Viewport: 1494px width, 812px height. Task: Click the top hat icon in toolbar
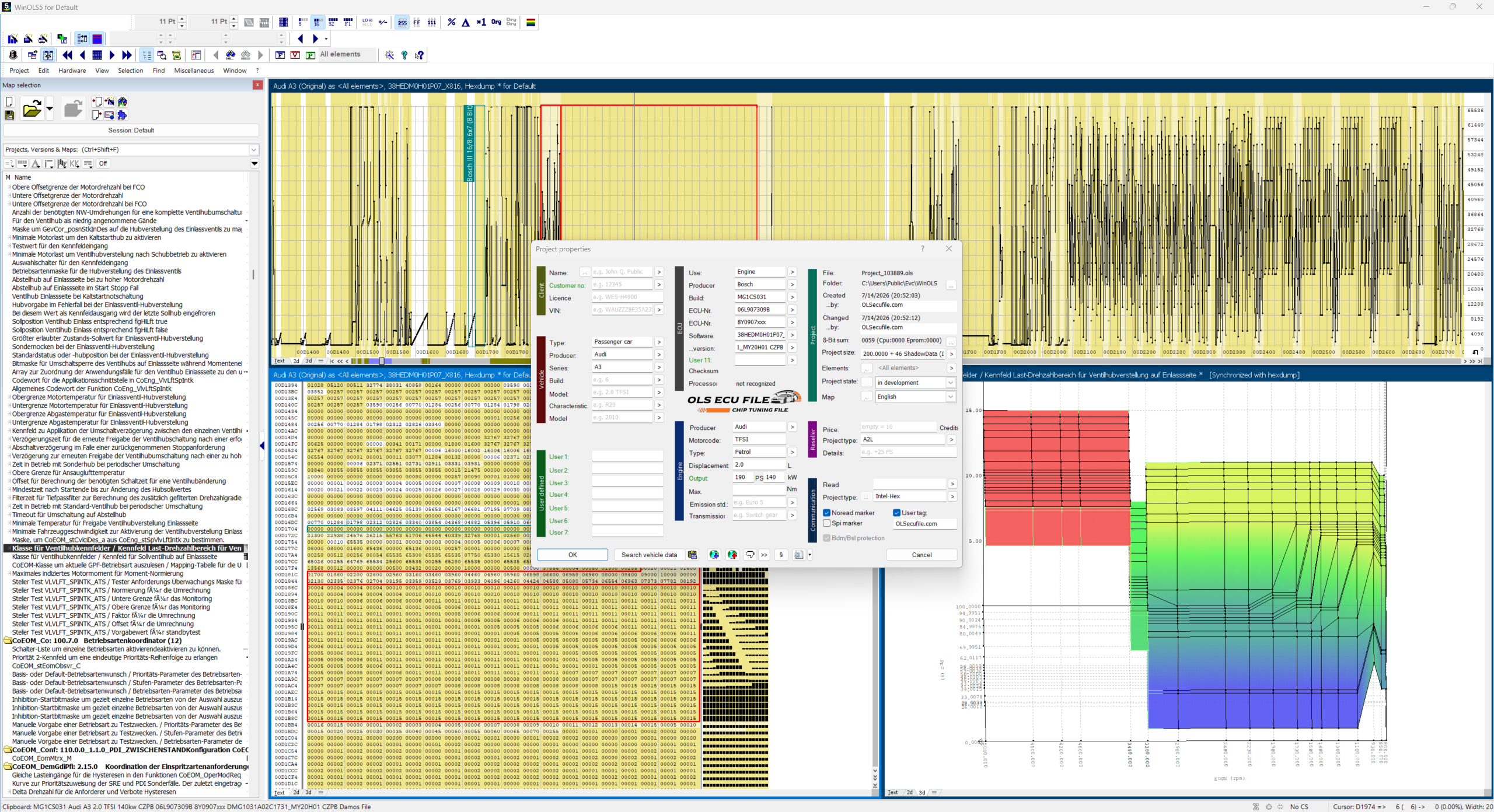[13, 55]
